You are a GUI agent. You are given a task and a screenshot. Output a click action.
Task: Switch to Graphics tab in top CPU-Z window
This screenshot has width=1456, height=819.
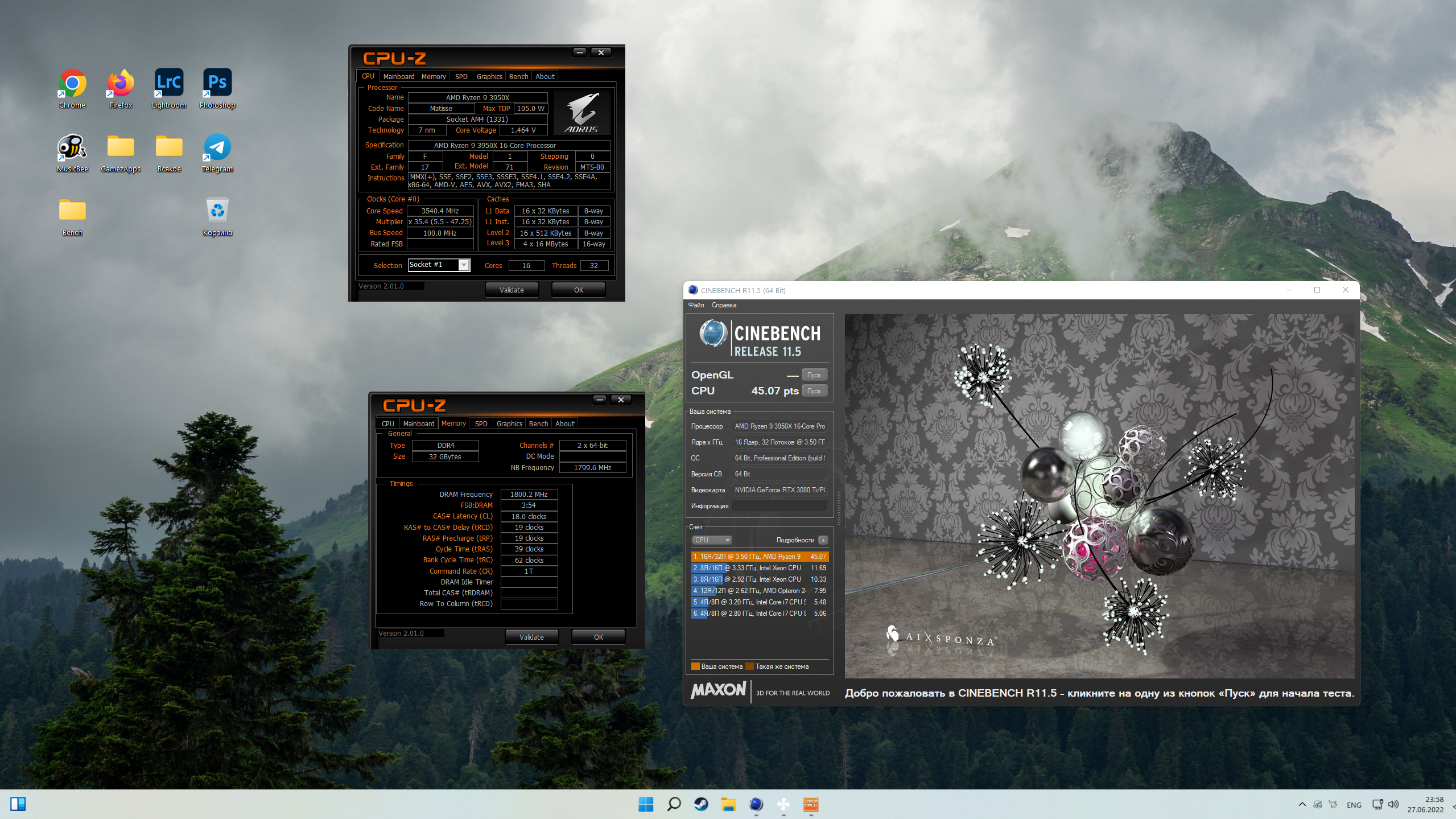[x=489, y=76]
